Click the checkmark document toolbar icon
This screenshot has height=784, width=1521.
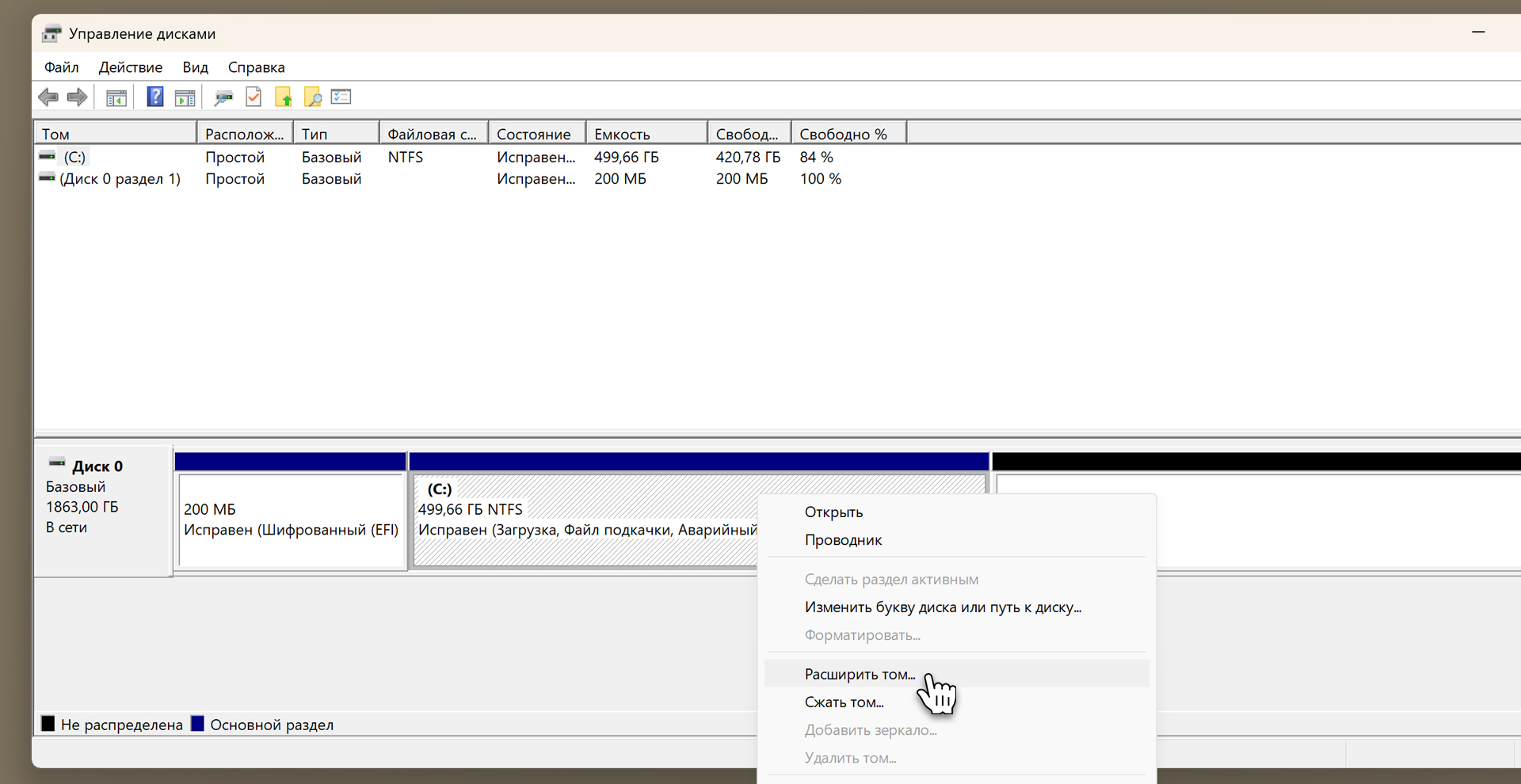253,97
